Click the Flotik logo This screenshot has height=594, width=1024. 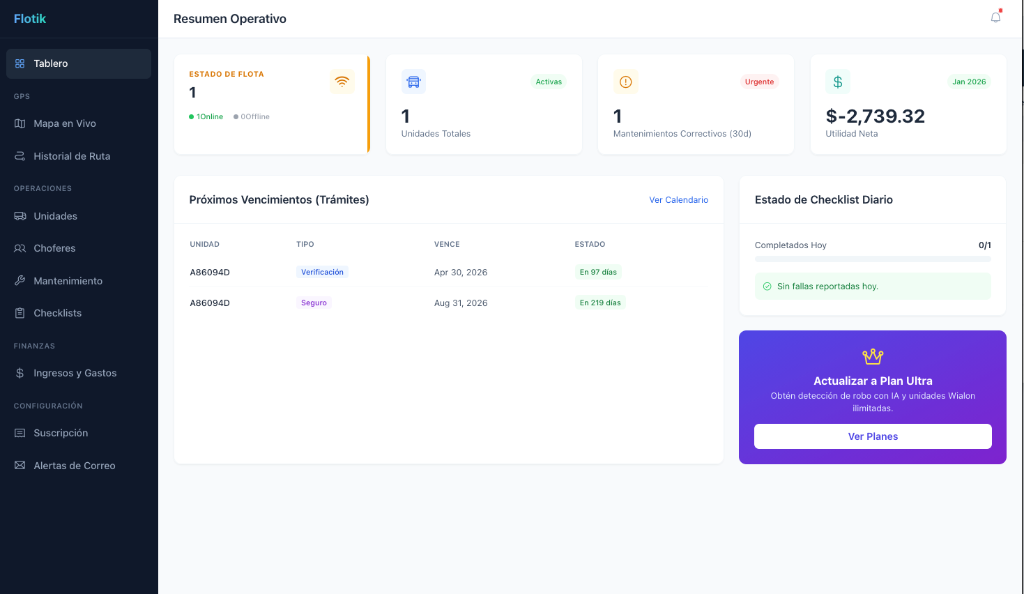coord(30,19)
